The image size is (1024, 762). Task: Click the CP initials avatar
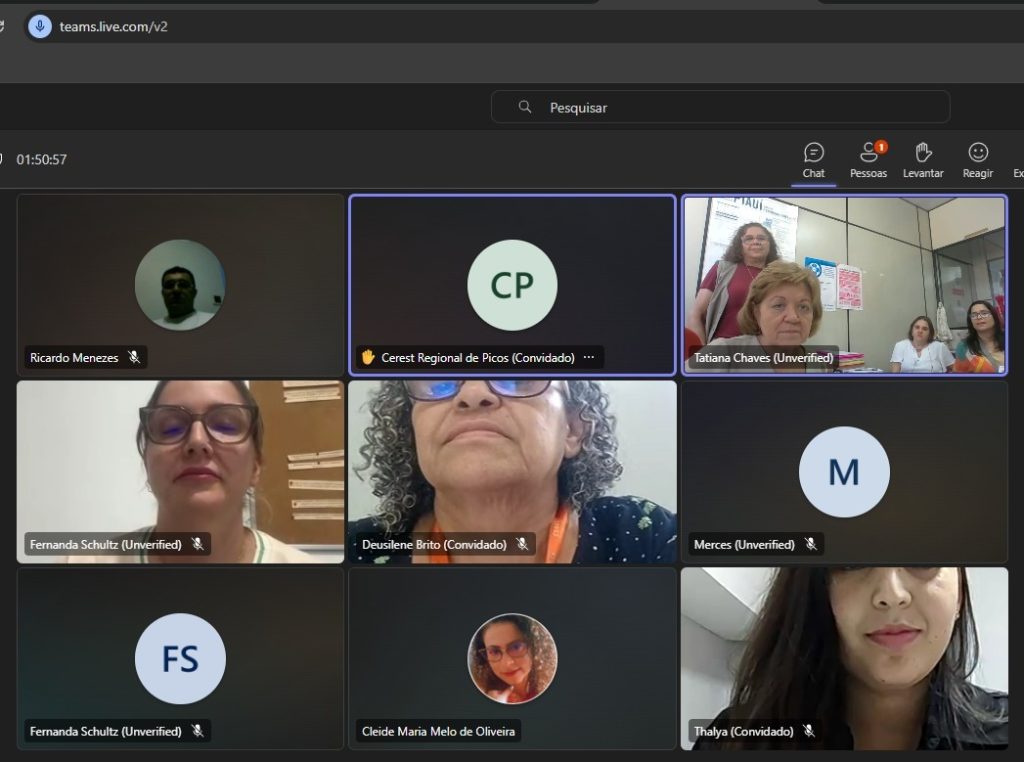(x=512, y=285)
